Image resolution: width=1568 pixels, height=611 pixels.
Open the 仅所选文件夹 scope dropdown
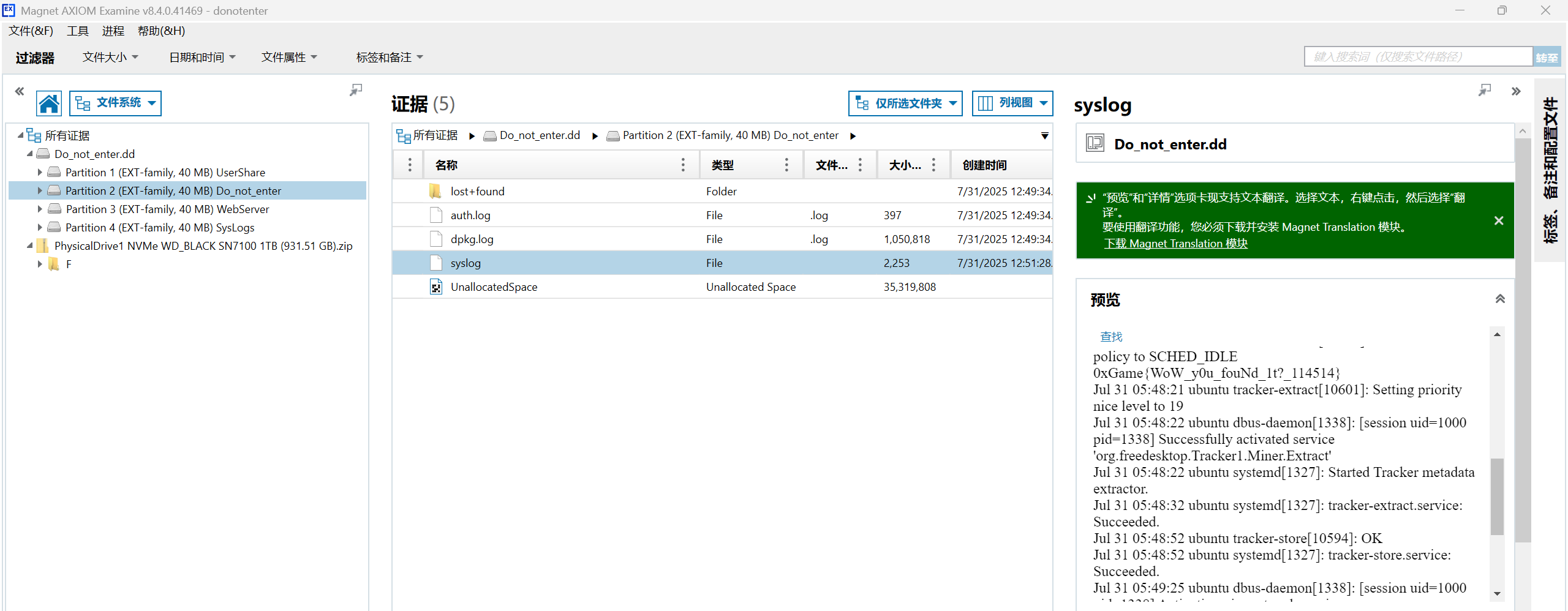905,103
